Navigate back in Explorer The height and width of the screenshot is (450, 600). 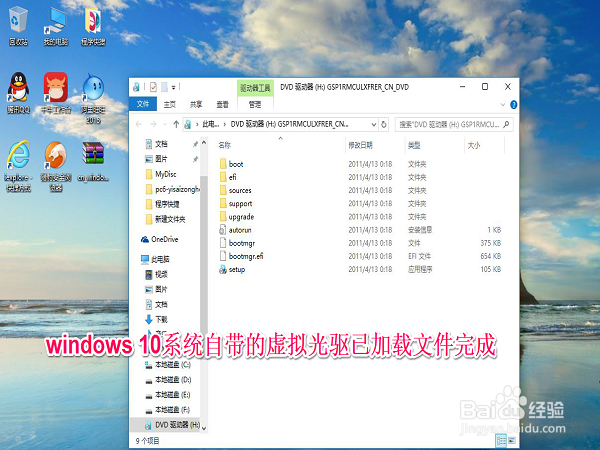click(x=139, y=124)
